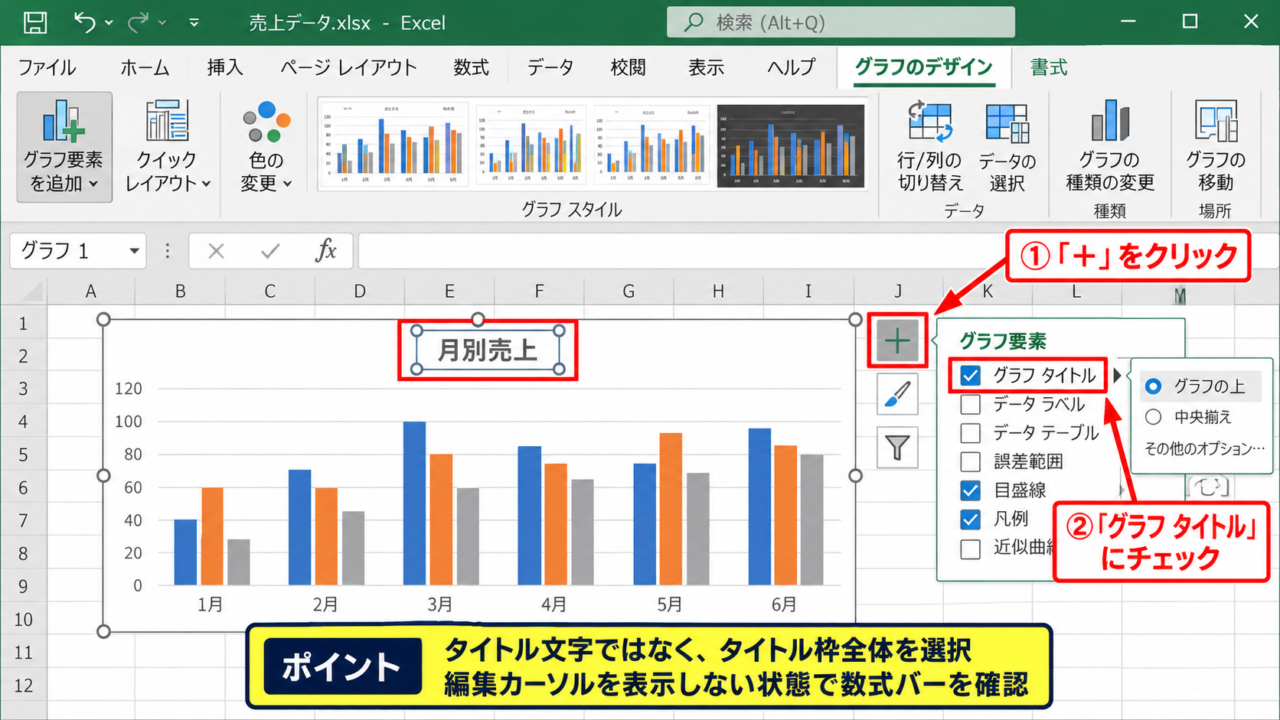Open the 書式 ribbon tab
This screenshot has width=1280, height=720.
click(1049, 68)
